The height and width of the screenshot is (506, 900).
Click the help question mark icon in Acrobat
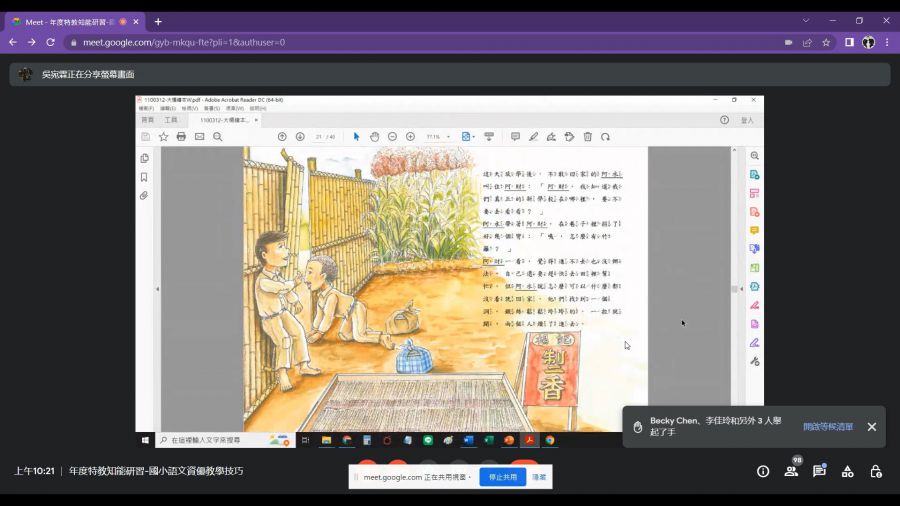tap(724, 120)
